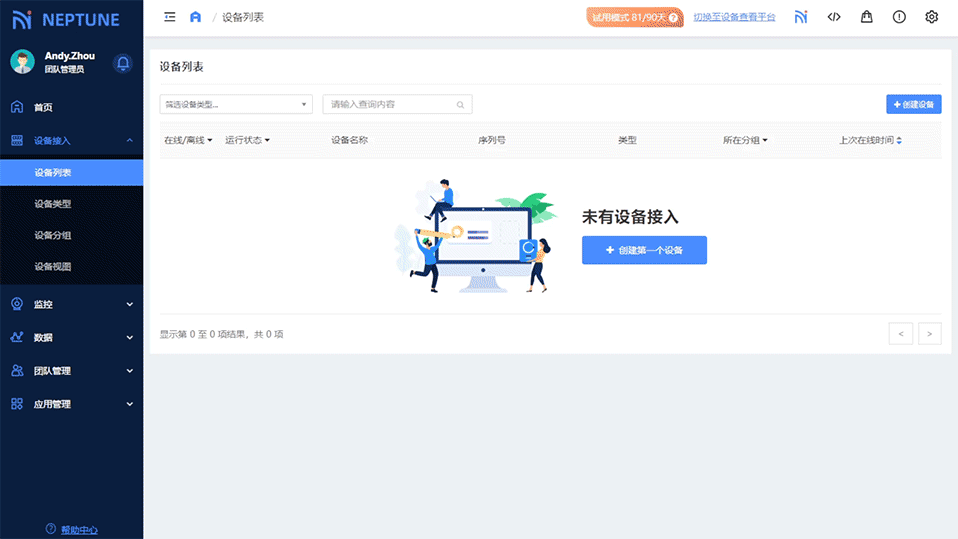Open the 在线/离线 column filter
The height and width of the screenshot is (539, 958).
188,141
